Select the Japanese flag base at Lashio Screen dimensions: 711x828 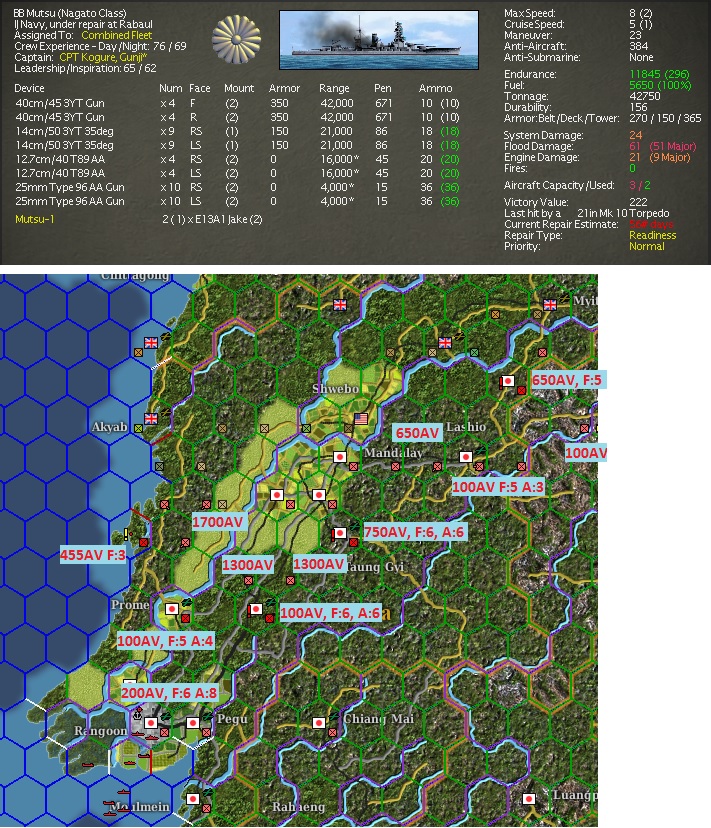(x=465, y=457)
